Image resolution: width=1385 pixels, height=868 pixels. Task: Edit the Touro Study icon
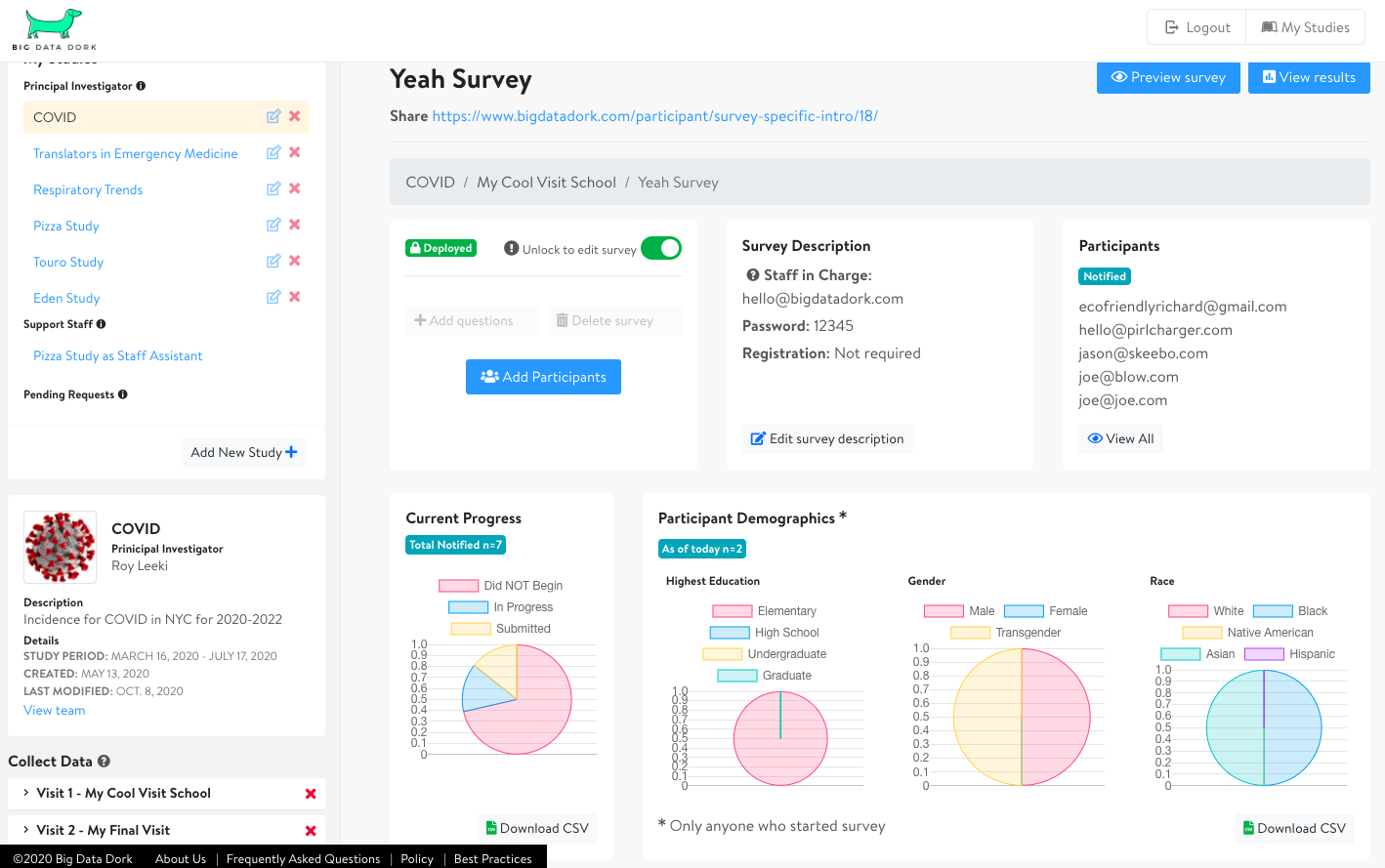point(273,261)
